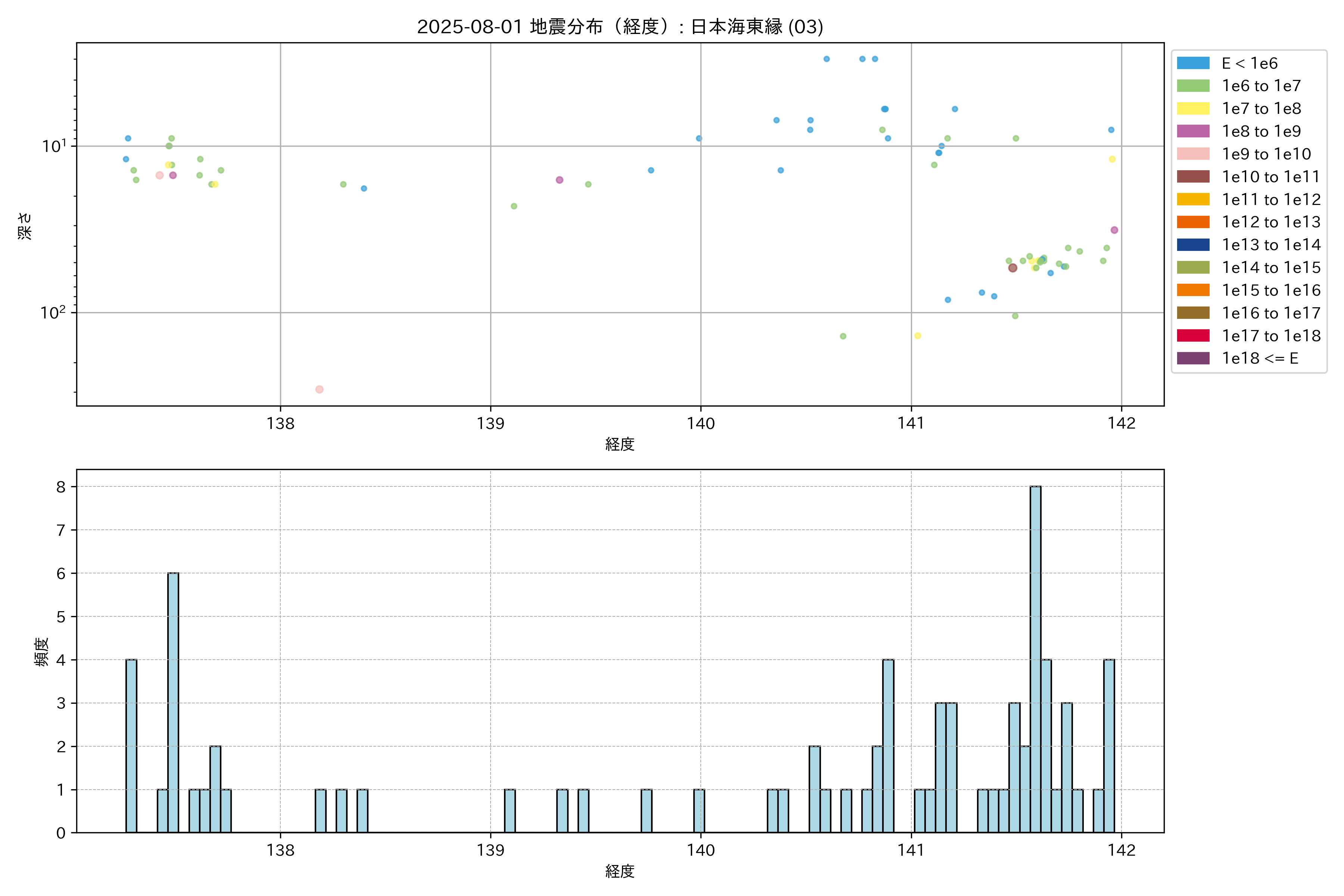Viewport: 1344px width, 896px height.
Task: Click the histogram bar with frequency 6
Action: click(173, 702)
